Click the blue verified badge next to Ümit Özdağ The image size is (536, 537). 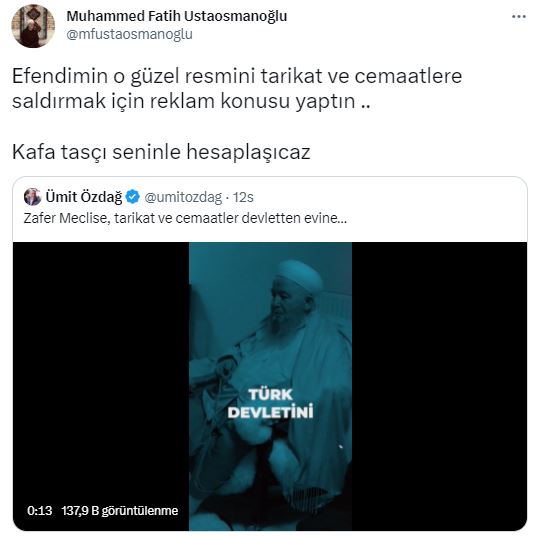[133, 197]
